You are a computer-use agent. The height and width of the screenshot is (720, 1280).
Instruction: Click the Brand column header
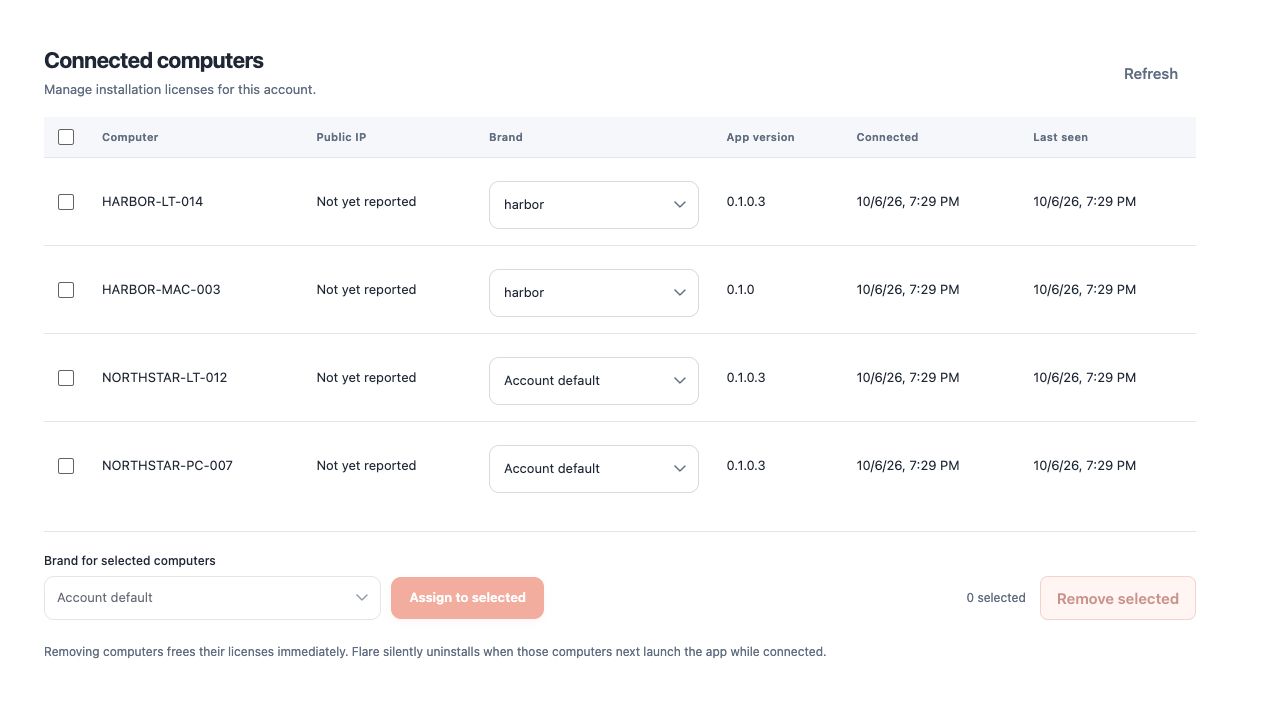click(506, 137)
